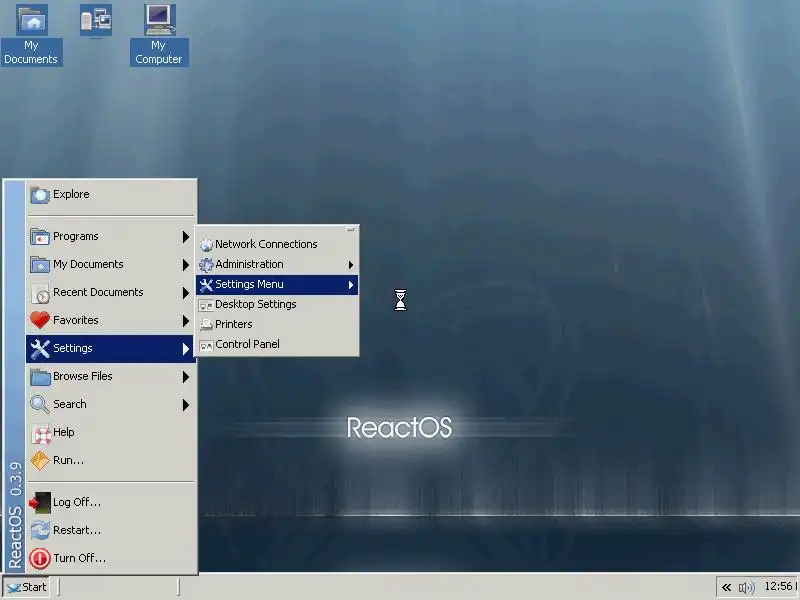Select Run... from Start menu
Screen dimensions: 800x600
click(x=111, y=461)
